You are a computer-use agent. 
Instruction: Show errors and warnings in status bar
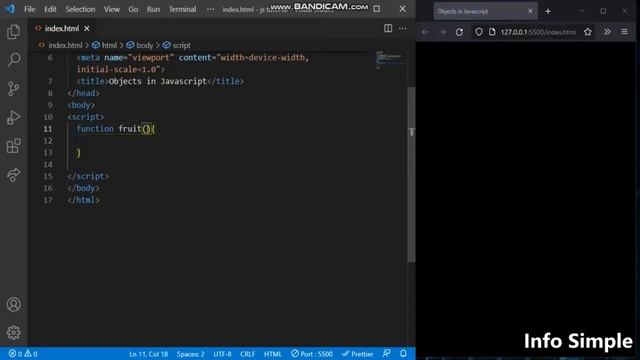click(x=23, y=354)
